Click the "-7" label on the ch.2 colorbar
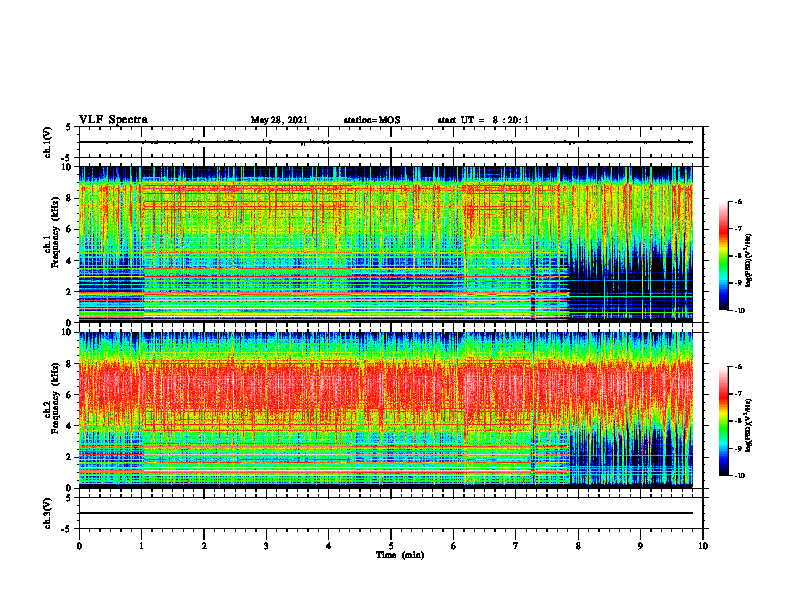Screen dimensions: 792x612 [x=738, y=394]
